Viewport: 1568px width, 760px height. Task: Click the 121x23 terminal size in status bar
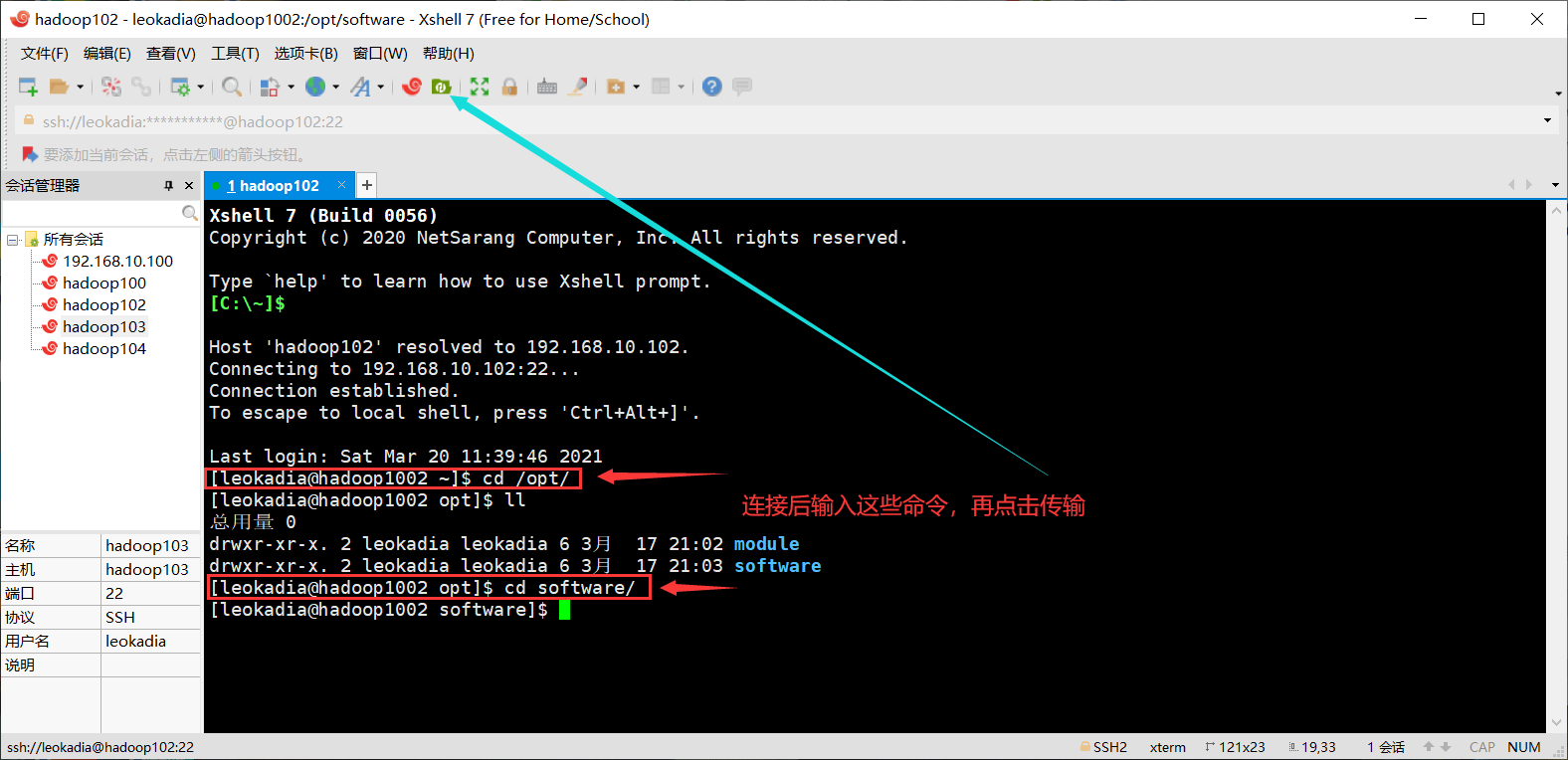[1235, 747]
